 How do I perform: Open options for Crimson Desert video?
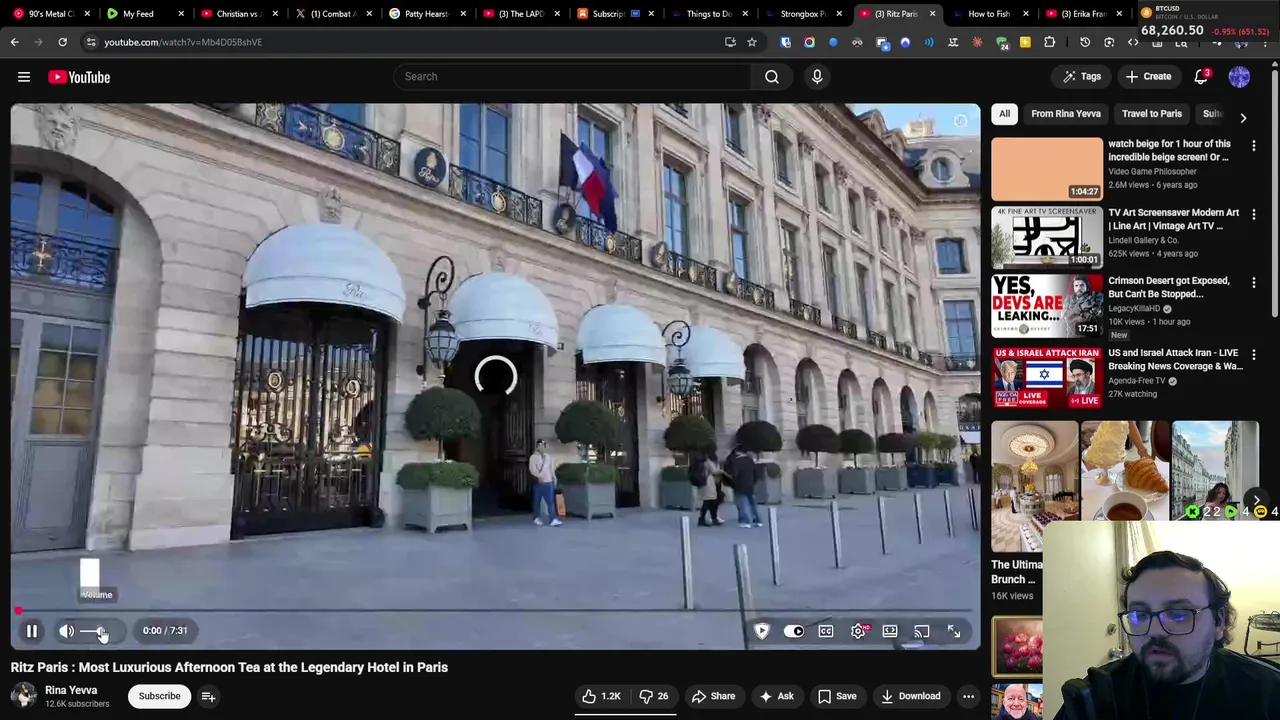pos(1254,283)
